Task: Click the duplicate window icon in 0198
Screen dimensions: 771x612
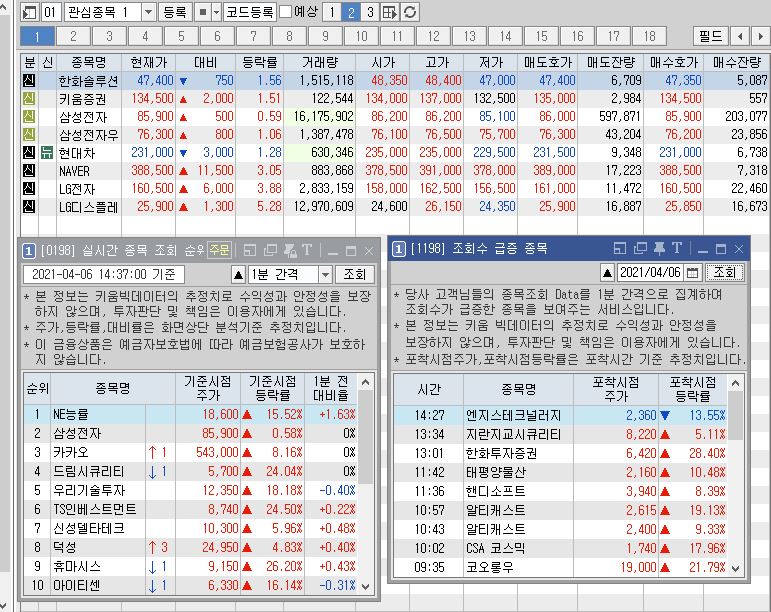Action: [x=270, y=251]
